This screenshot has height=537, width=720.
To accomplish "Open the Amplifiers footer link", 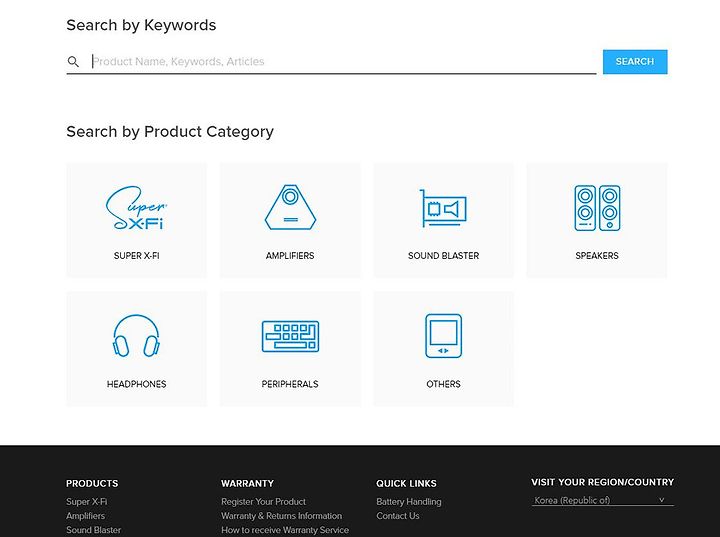I will click(x=85, y=516).
